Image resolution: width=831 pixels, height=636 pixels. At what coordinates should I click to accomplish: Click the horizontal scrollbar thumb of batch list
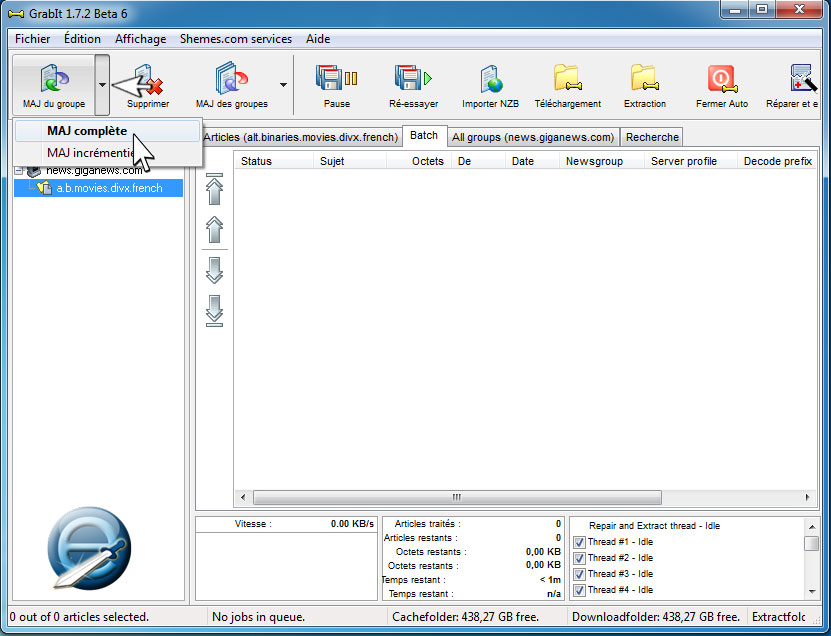457,497
